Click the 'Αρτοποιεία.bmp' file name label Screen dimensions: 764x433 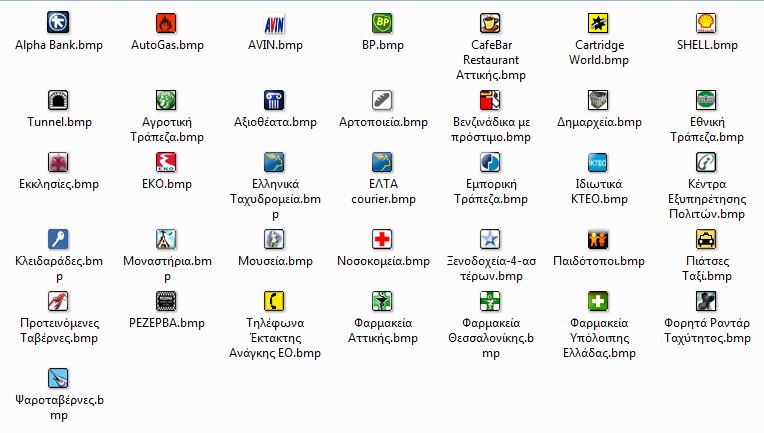[383, 122]
